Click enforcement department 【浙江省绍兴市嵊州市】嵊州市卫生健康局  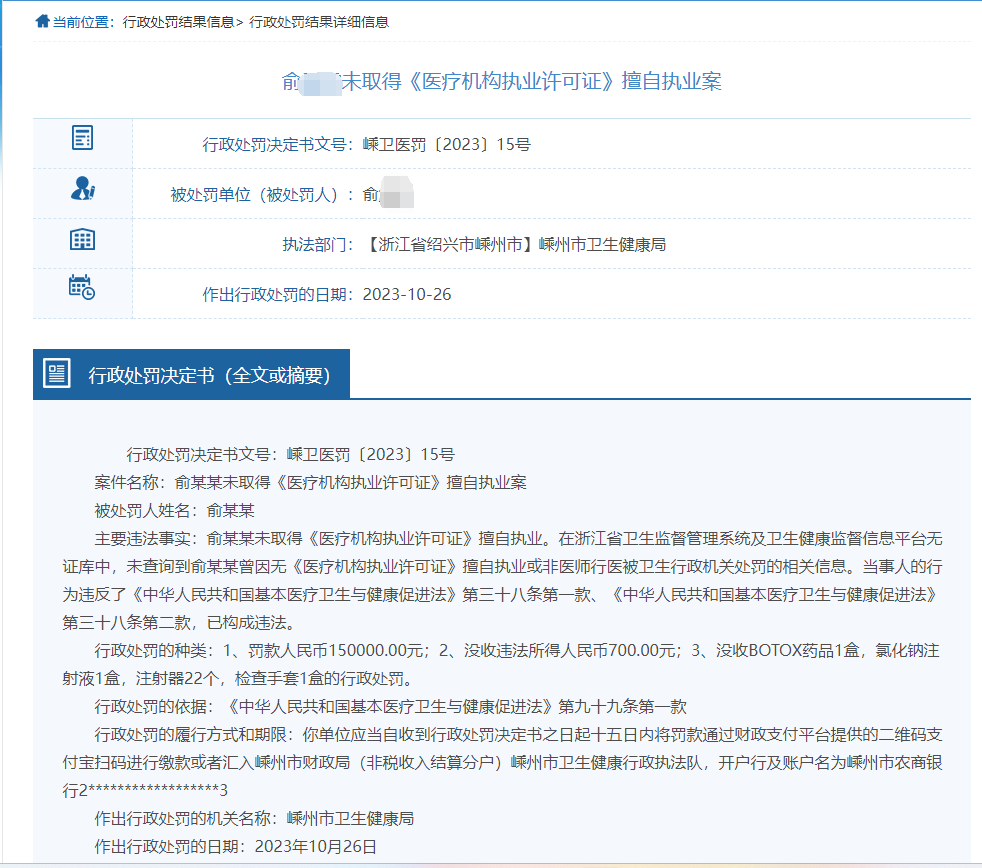[516, 244]
